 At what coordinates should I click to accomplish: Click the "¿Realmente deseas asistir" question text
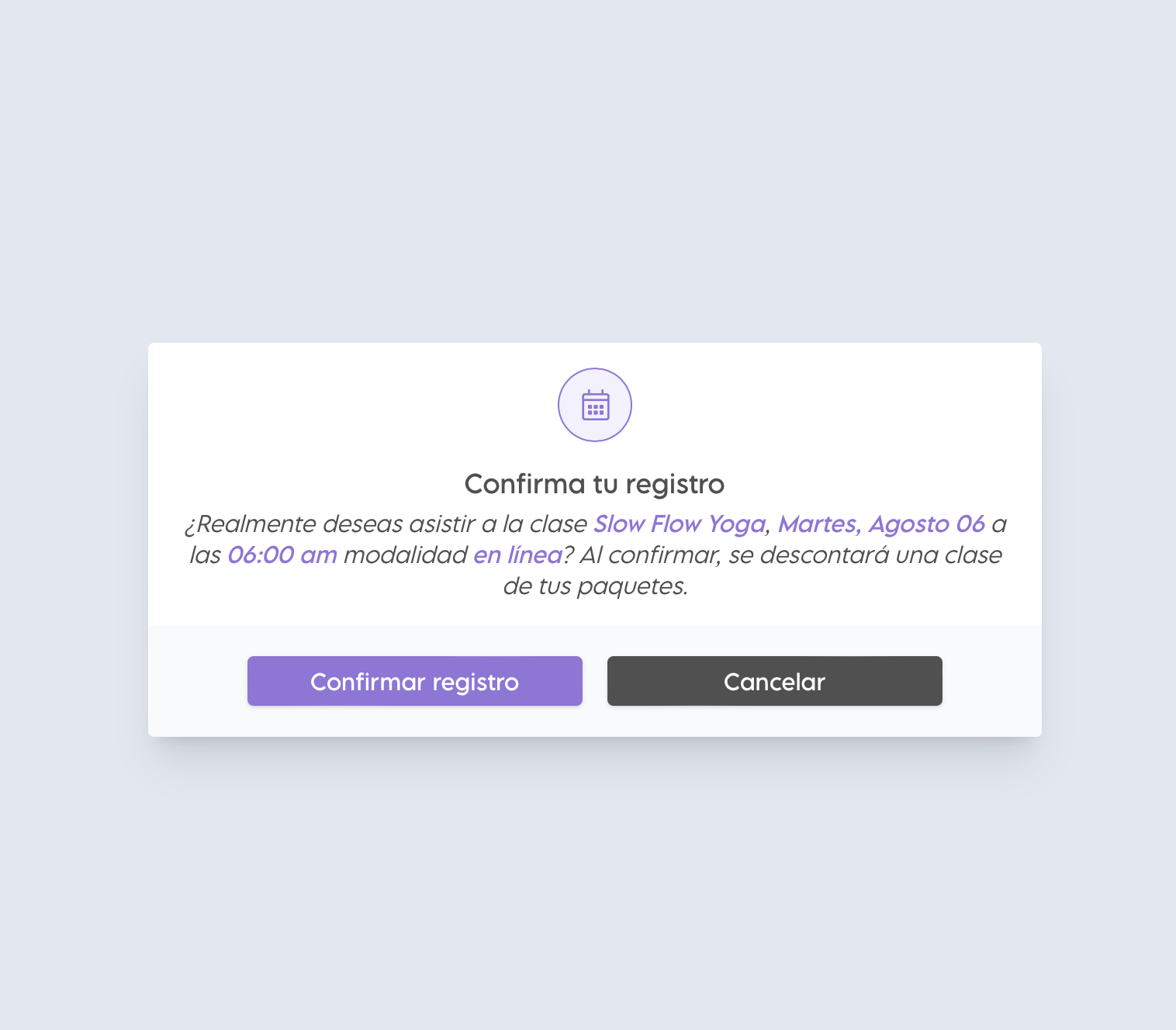pos(328,524)
